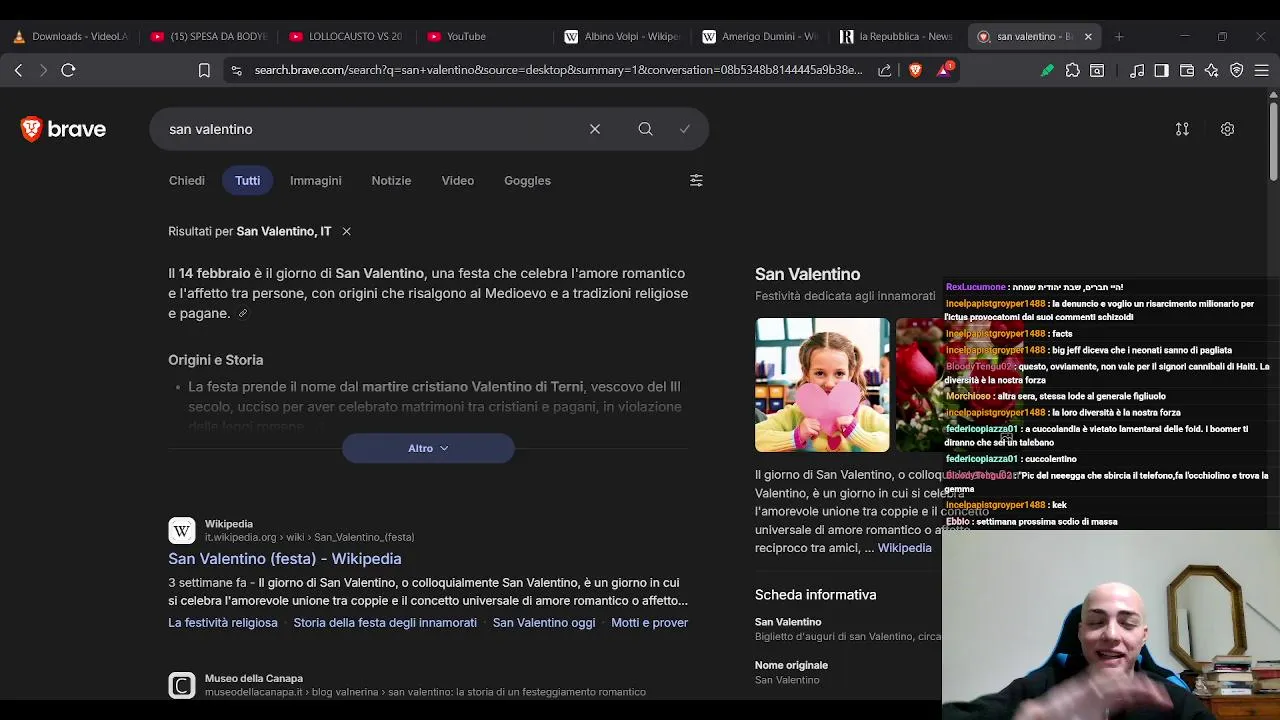The height and width of the screenshot is (720, 1280).
Task: Open a new browser tab with plus
Action: [1119, 36]
